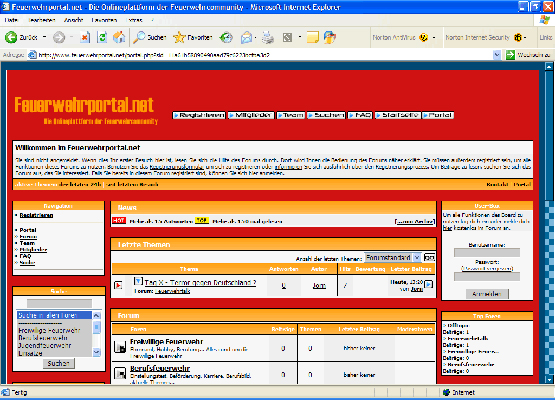Open the history clock icon

point(226,37)
